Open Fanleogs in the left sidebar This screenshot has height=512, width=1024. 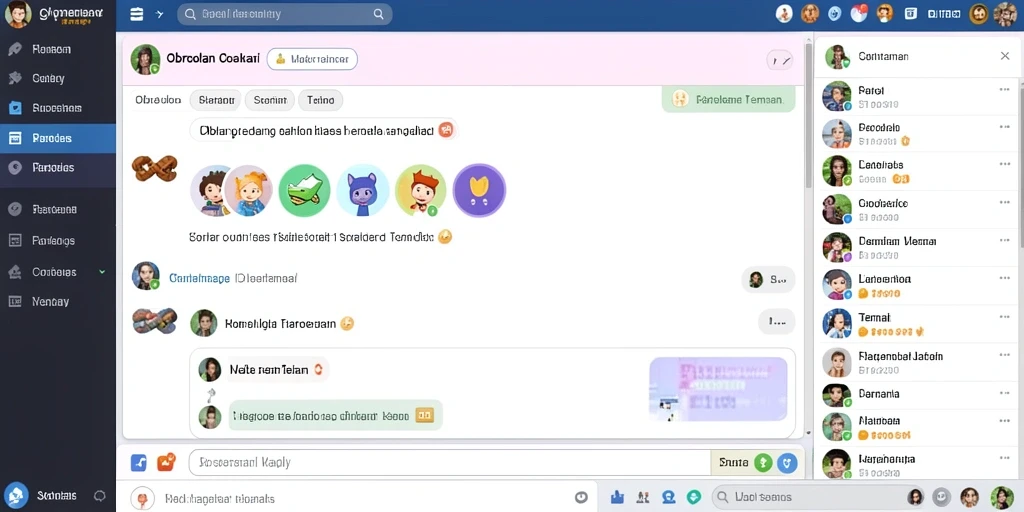[57, 240]
